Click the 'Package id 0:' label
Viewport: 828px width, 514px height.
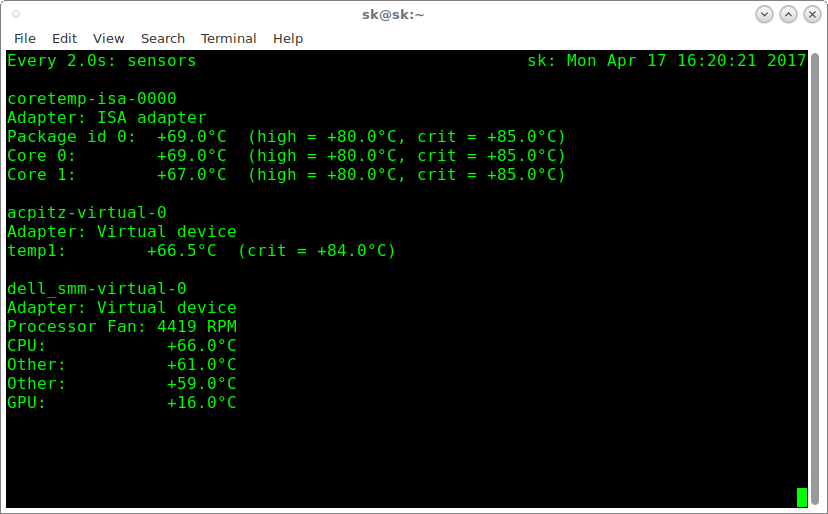click(x=71, y=137)
